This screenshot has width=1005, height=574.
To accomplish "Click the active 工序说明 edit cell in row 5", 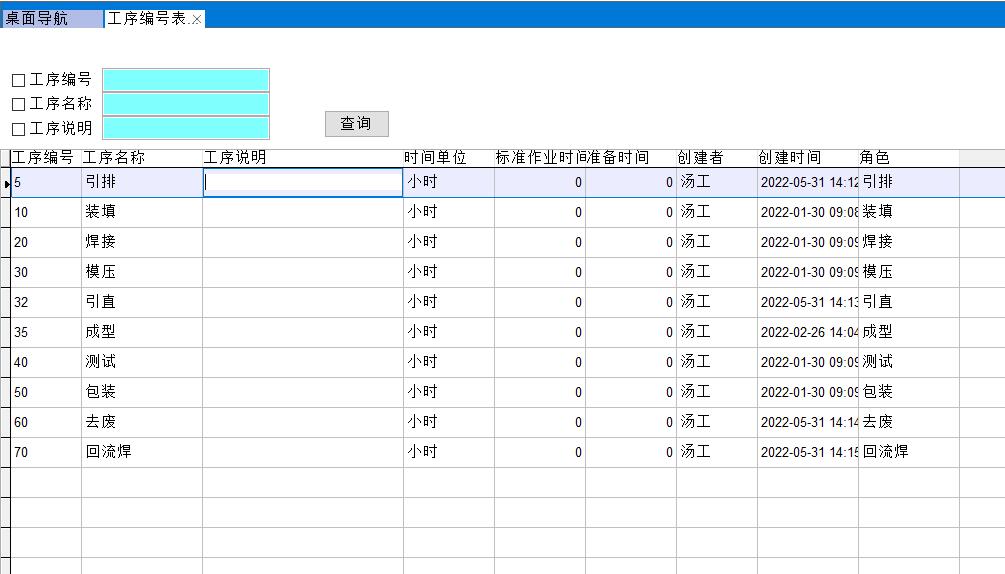I will (302, 182).
